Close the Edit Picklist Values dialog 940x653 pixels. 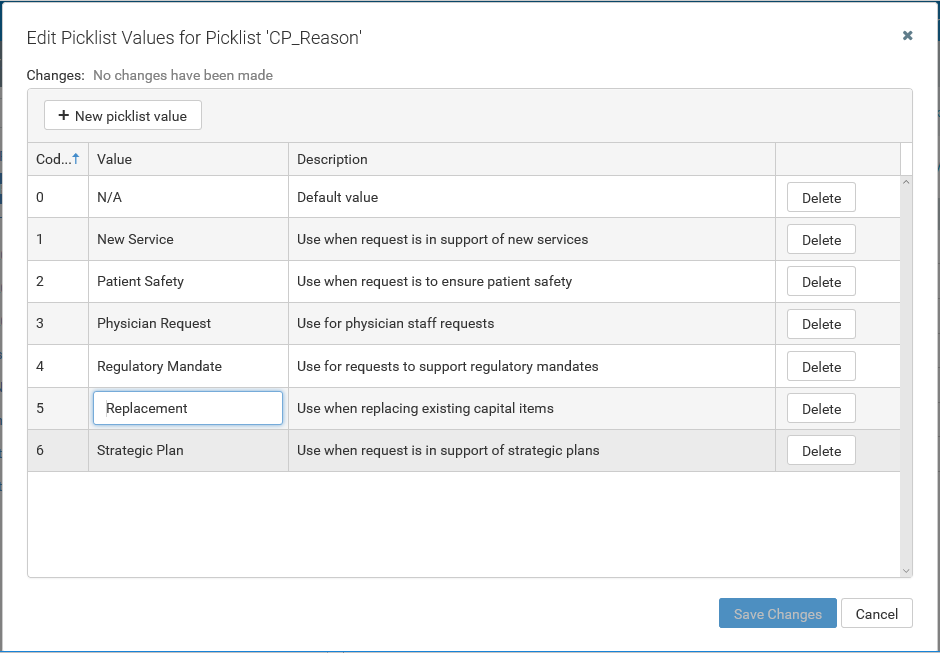pyautogui.click(x=907, y=35)
